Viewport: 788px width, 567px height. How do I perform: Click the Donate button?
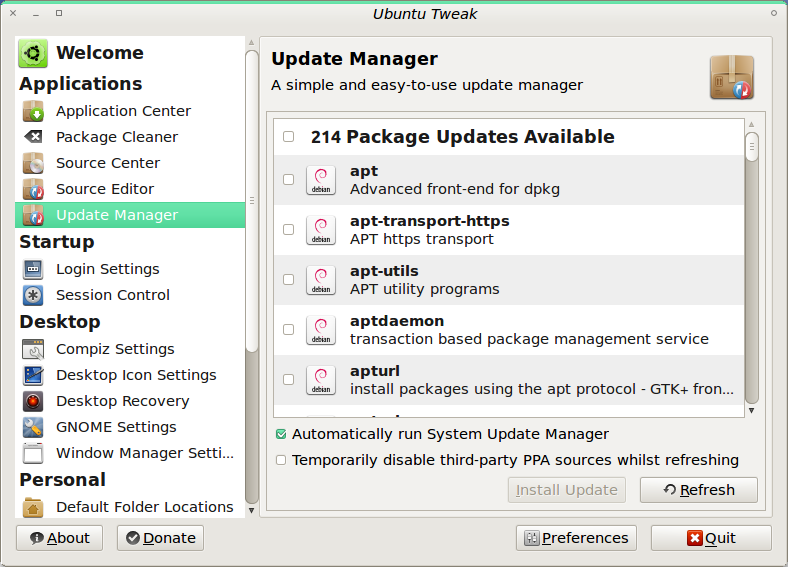[160, 538]
